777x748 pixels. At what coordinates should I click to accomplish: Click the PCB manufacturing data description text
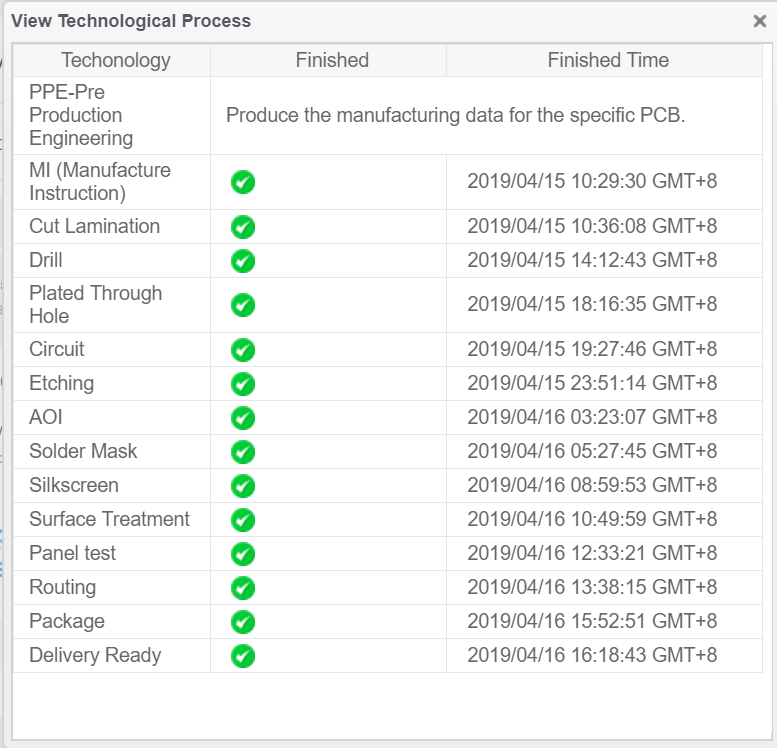(x=455, y=115)
